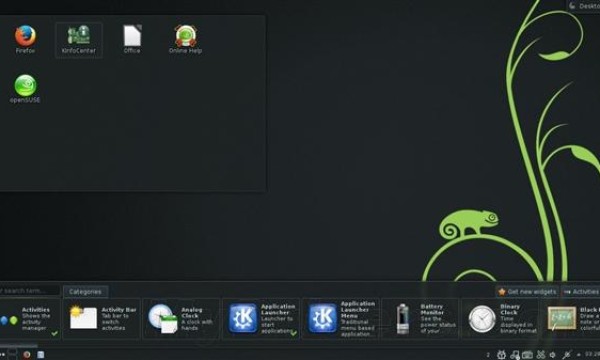Select the Application Launcher widget

click(261, 319)
